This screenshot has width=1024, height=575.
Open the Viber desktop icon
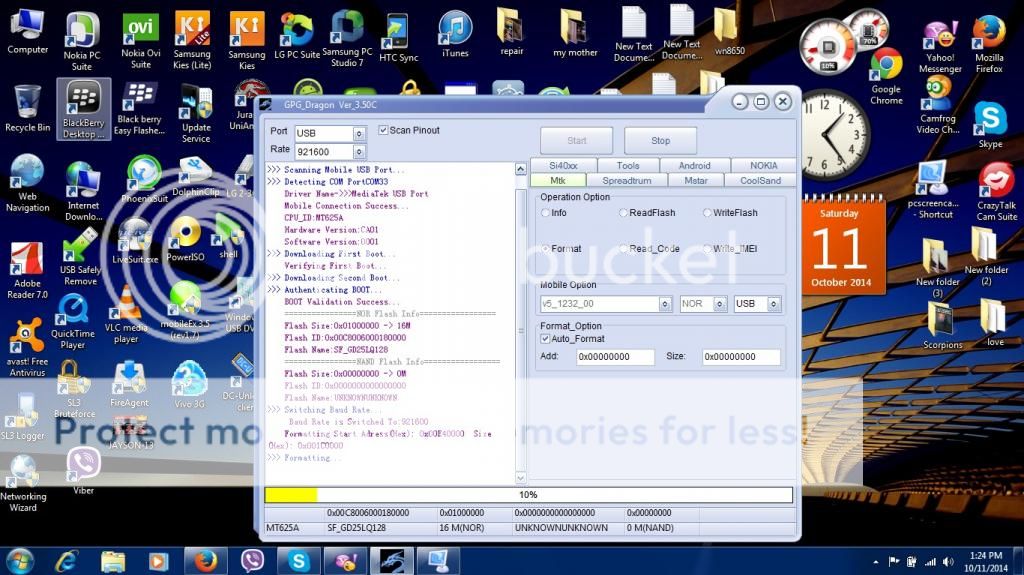83,468
